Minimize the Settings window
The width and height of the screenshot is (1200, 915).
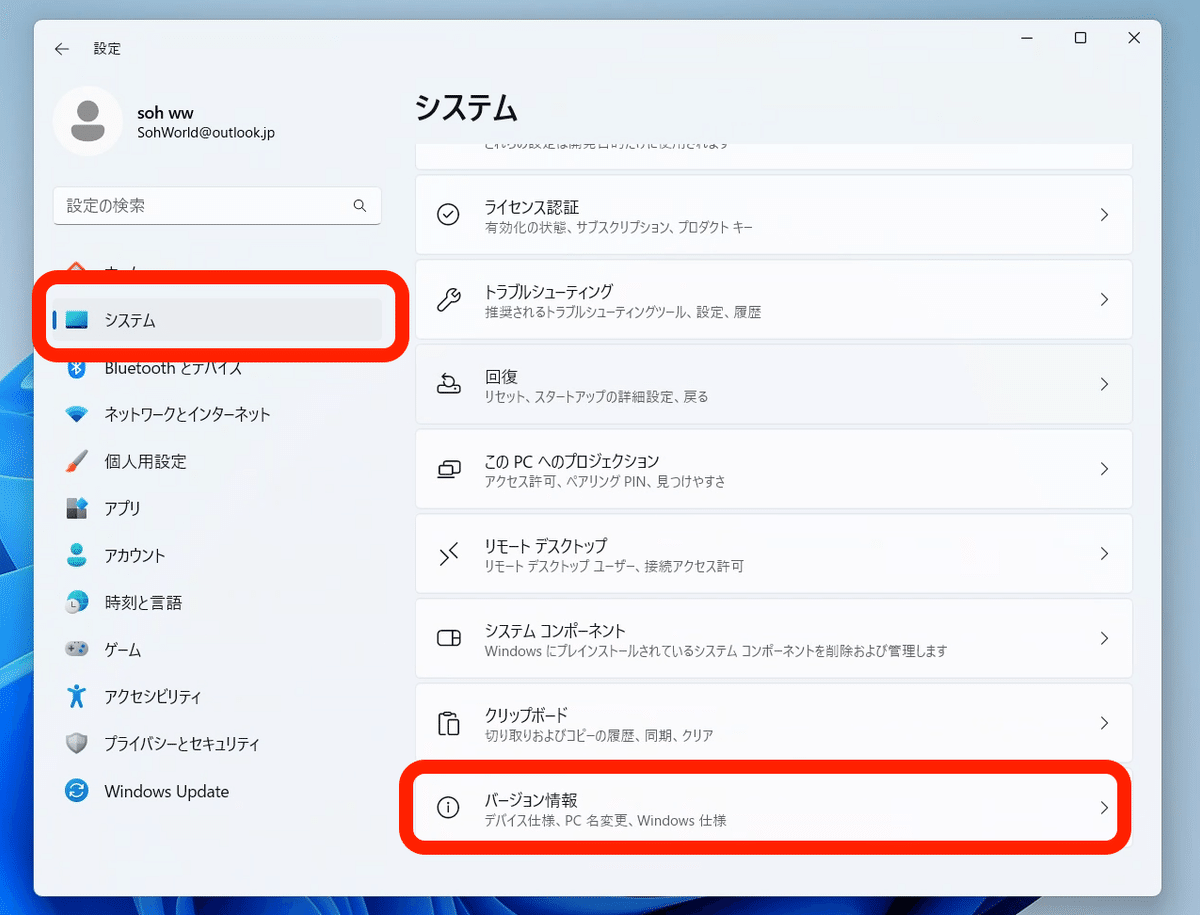(x=1027, y=38)
